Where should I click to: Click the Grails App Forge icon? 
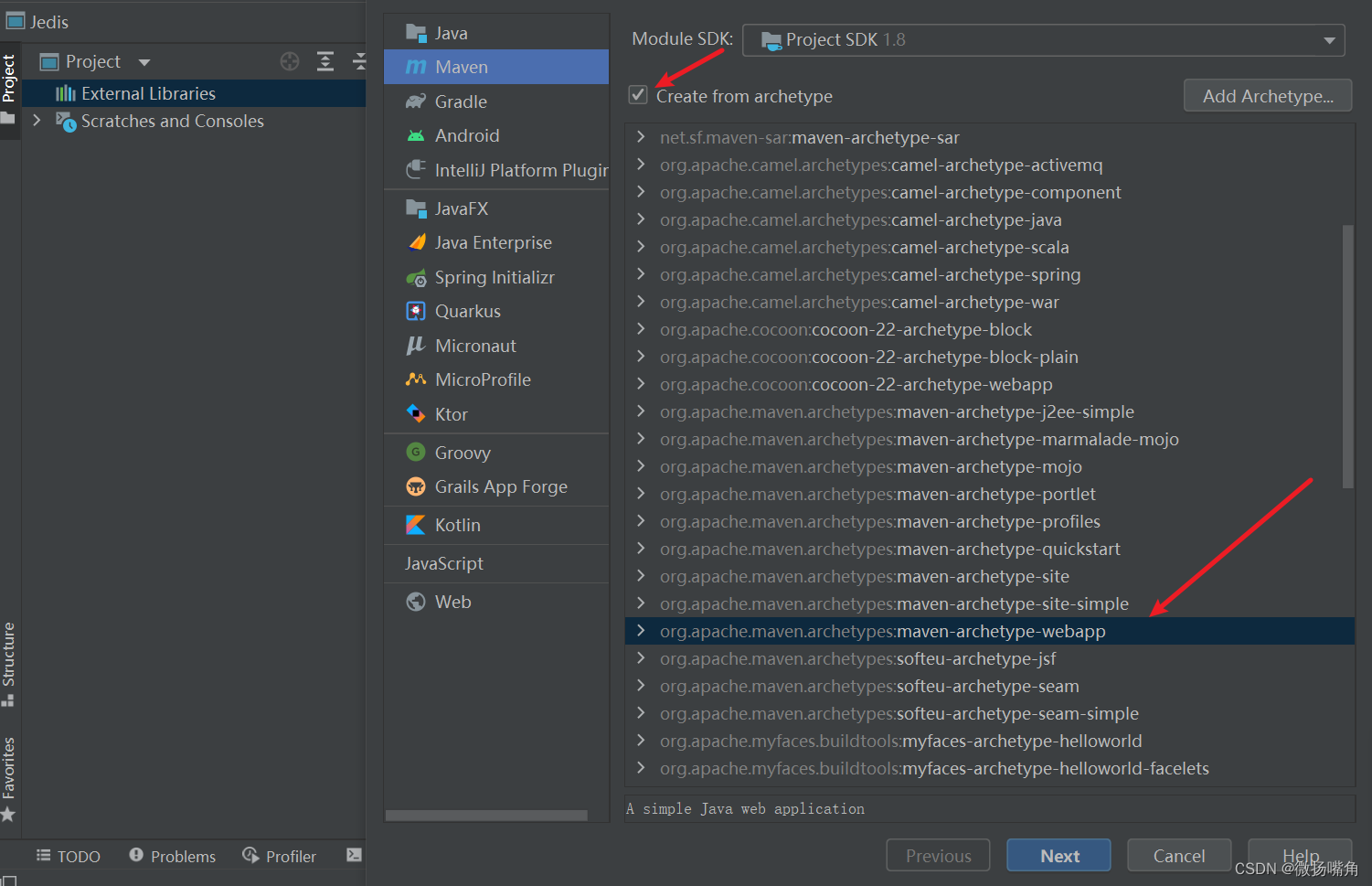point(416,486)
